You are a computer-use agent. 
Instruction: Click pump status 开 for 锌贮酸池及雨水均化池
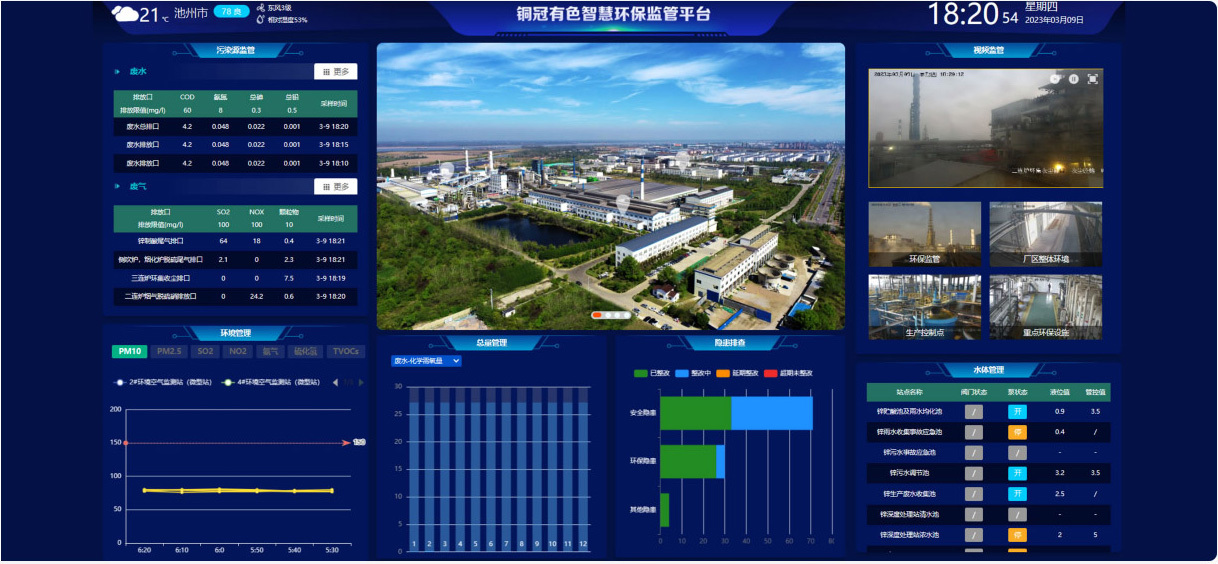pyautogui.click(x=1017, y=411)
